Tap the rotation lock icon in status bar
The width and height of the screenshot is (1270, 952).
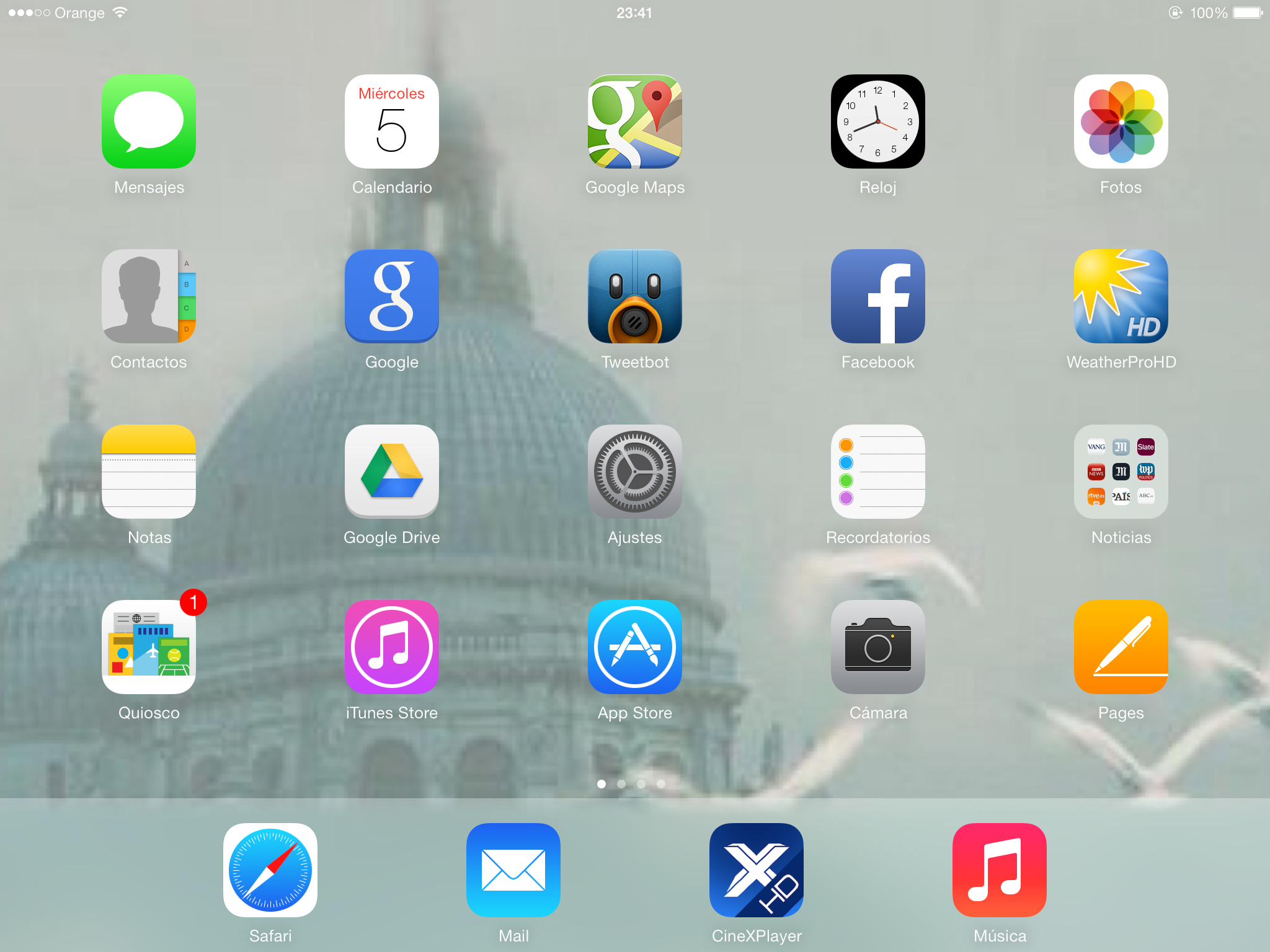1175,12
